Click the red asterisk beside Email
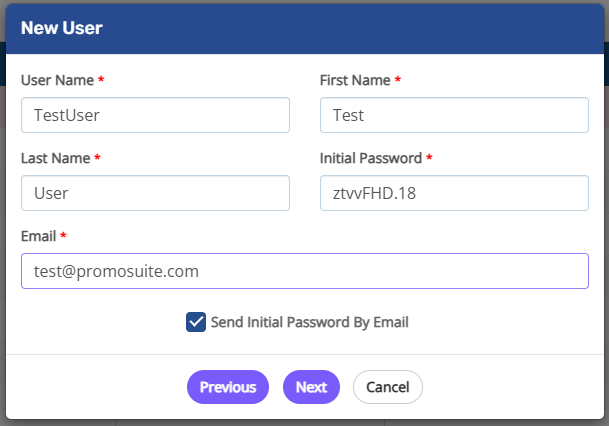This screenshot has width=609, height=426. [64, 236]
